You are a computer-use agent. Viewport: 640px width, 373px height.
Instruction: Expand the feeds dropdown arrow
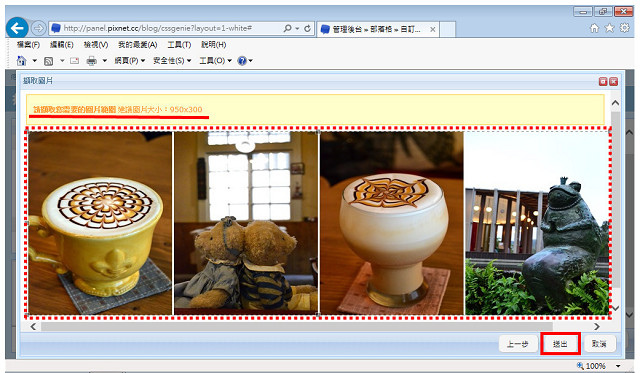pos(62,61)
